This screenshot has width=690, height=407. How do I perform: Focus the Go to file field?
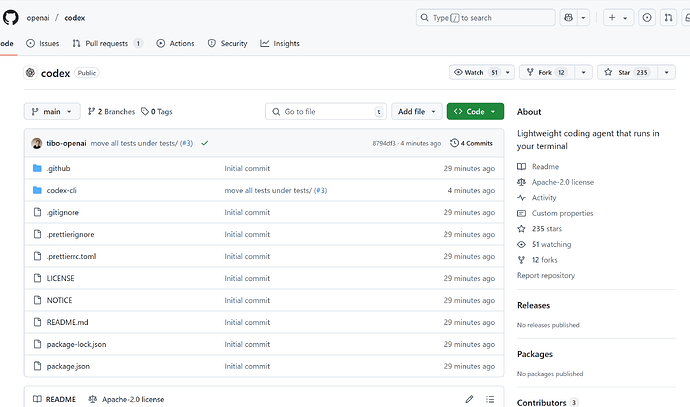point(326,112)
